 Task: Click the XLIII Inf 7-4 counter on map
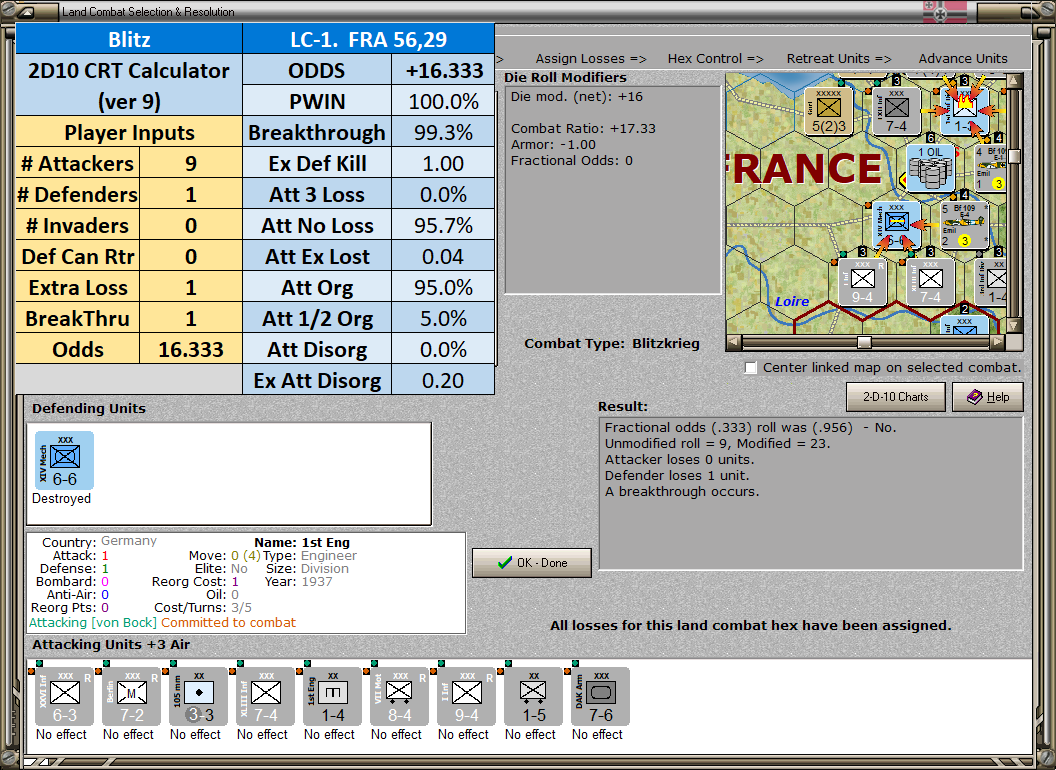tap(931, 282)
